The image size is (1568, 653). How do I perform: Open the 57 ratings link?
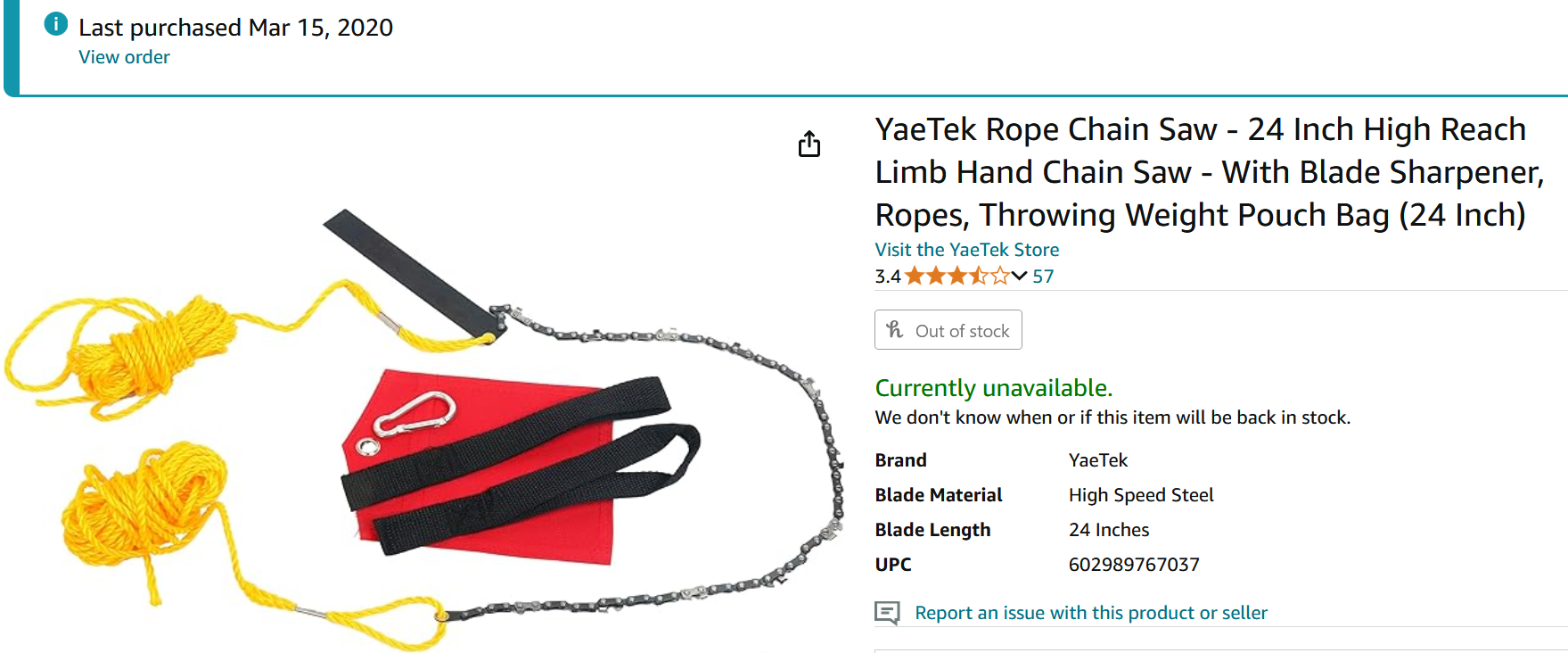pyautogui.click(x=1043, y=277)
